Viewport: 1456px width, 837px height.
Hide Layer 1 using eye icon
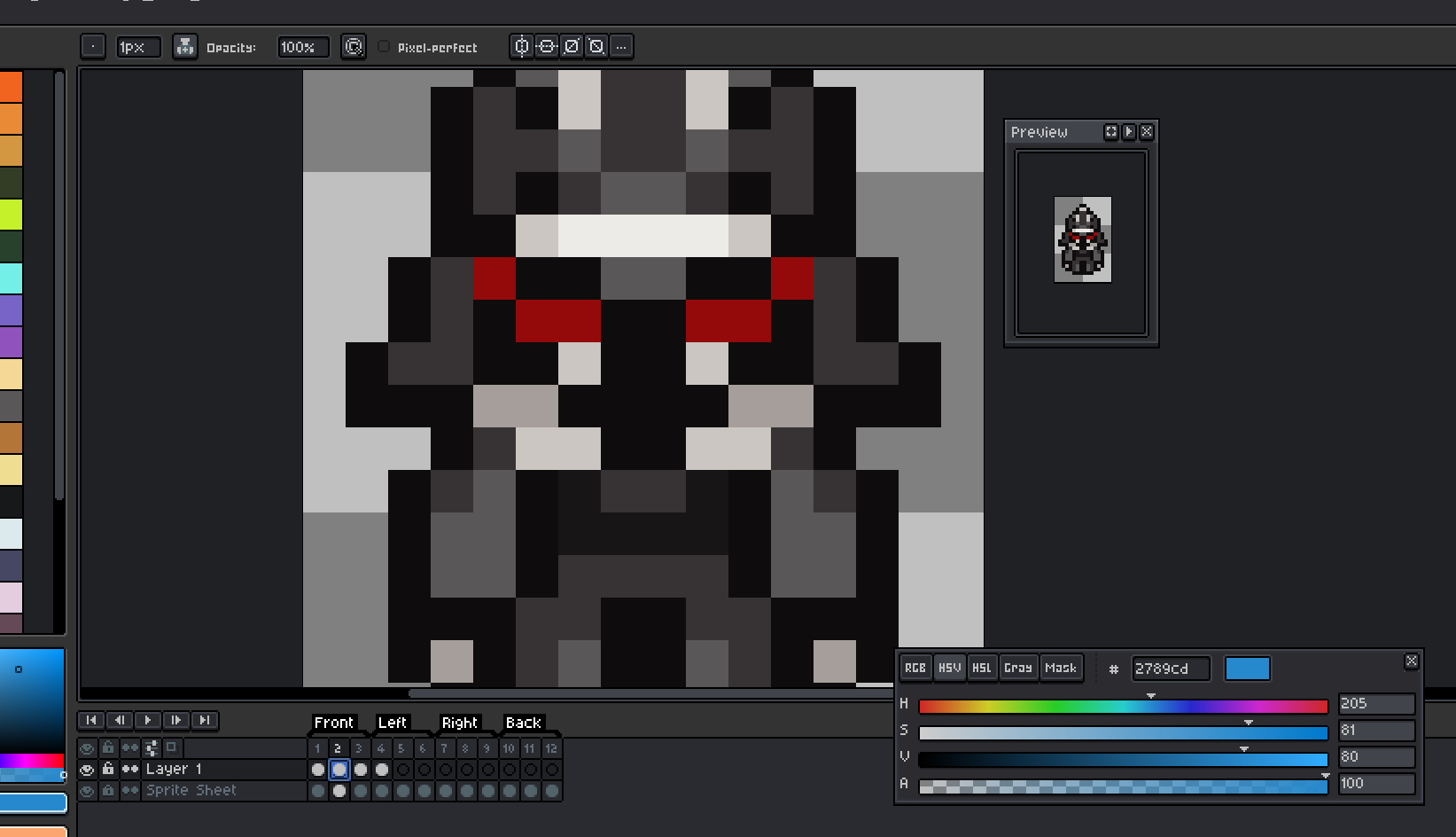point(87,769)
